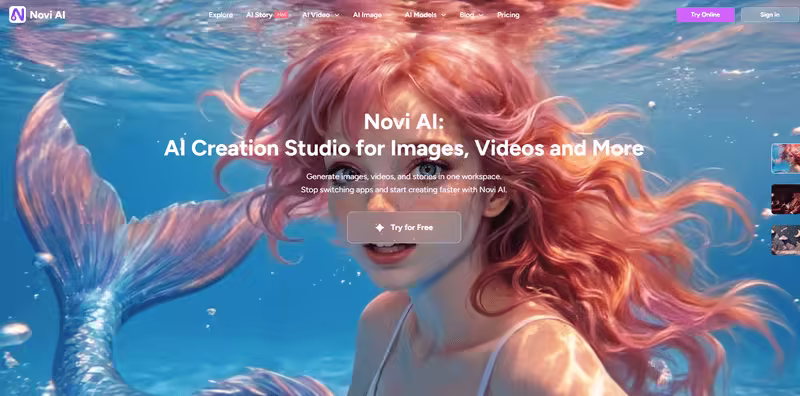Viewport: 800px width, 396px height.
Task: Select the bottom moon preview thumbnail
Action: pos(786,240)
